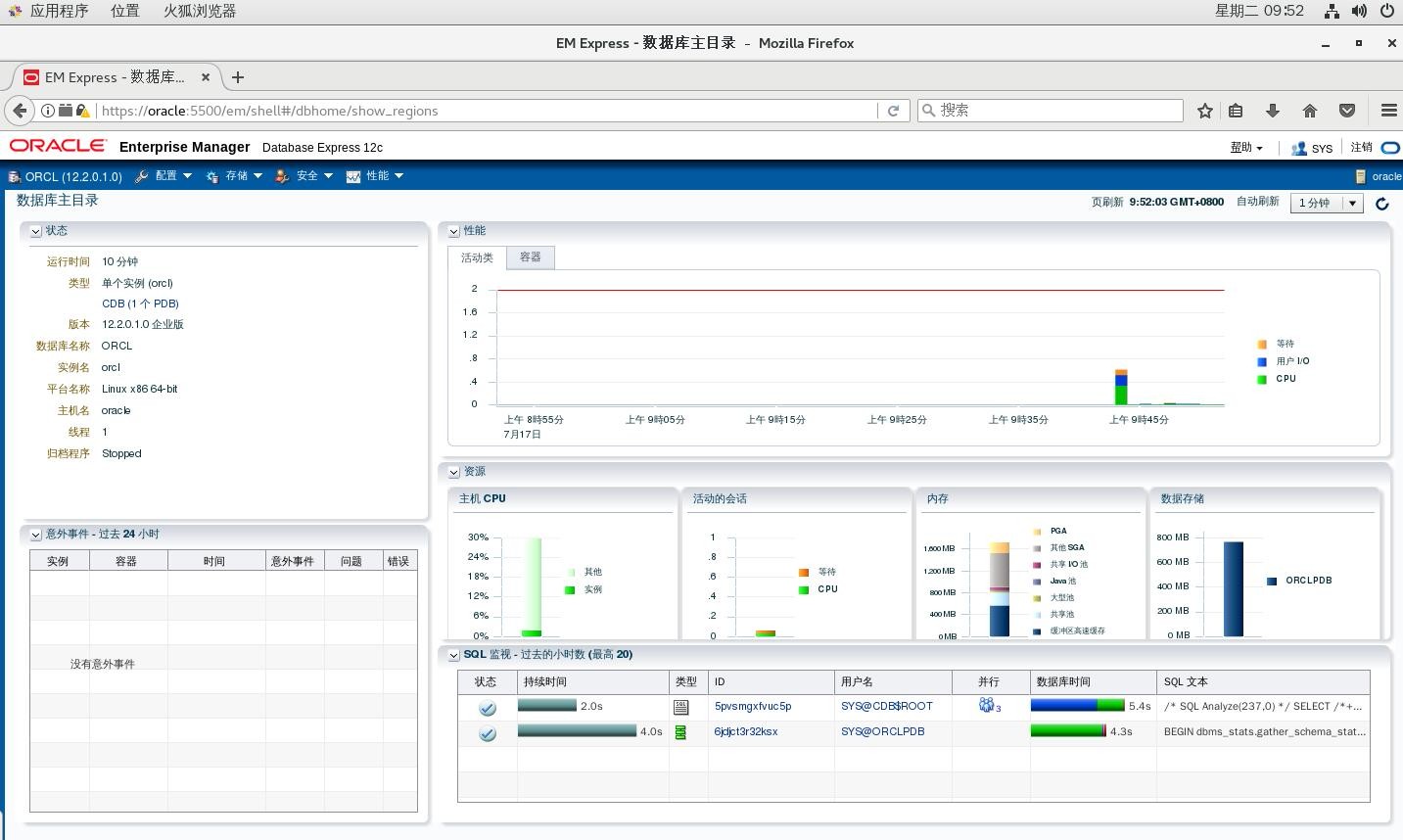Click the 搜索 search box
This screenshot has height=840, width=1403.
pos(1051,111)
